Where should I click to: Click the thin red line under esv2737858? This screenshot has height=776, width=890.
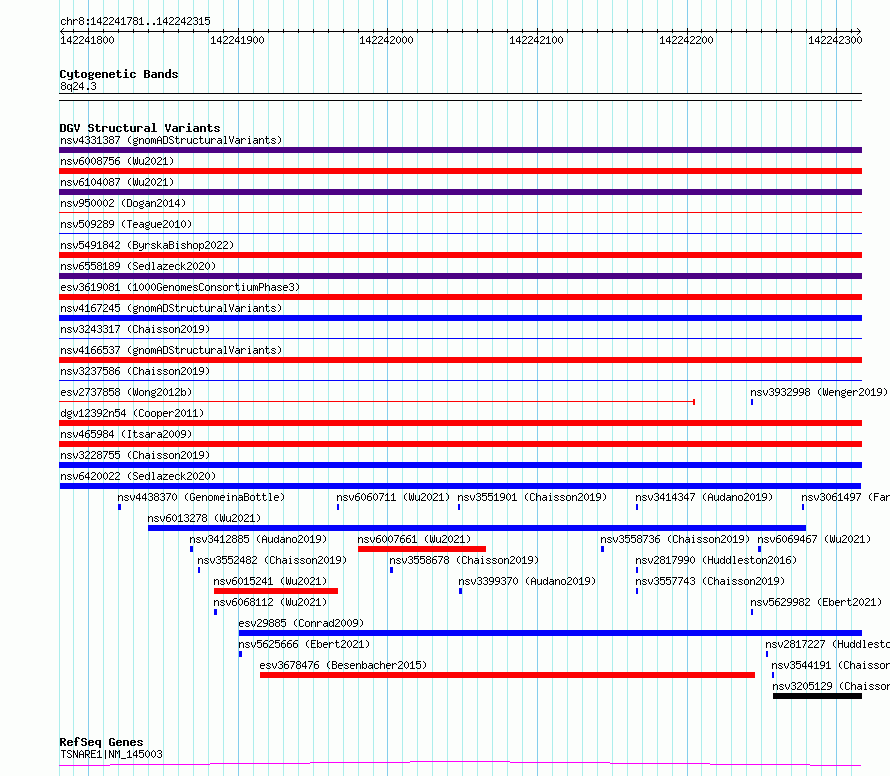[377, 402]
